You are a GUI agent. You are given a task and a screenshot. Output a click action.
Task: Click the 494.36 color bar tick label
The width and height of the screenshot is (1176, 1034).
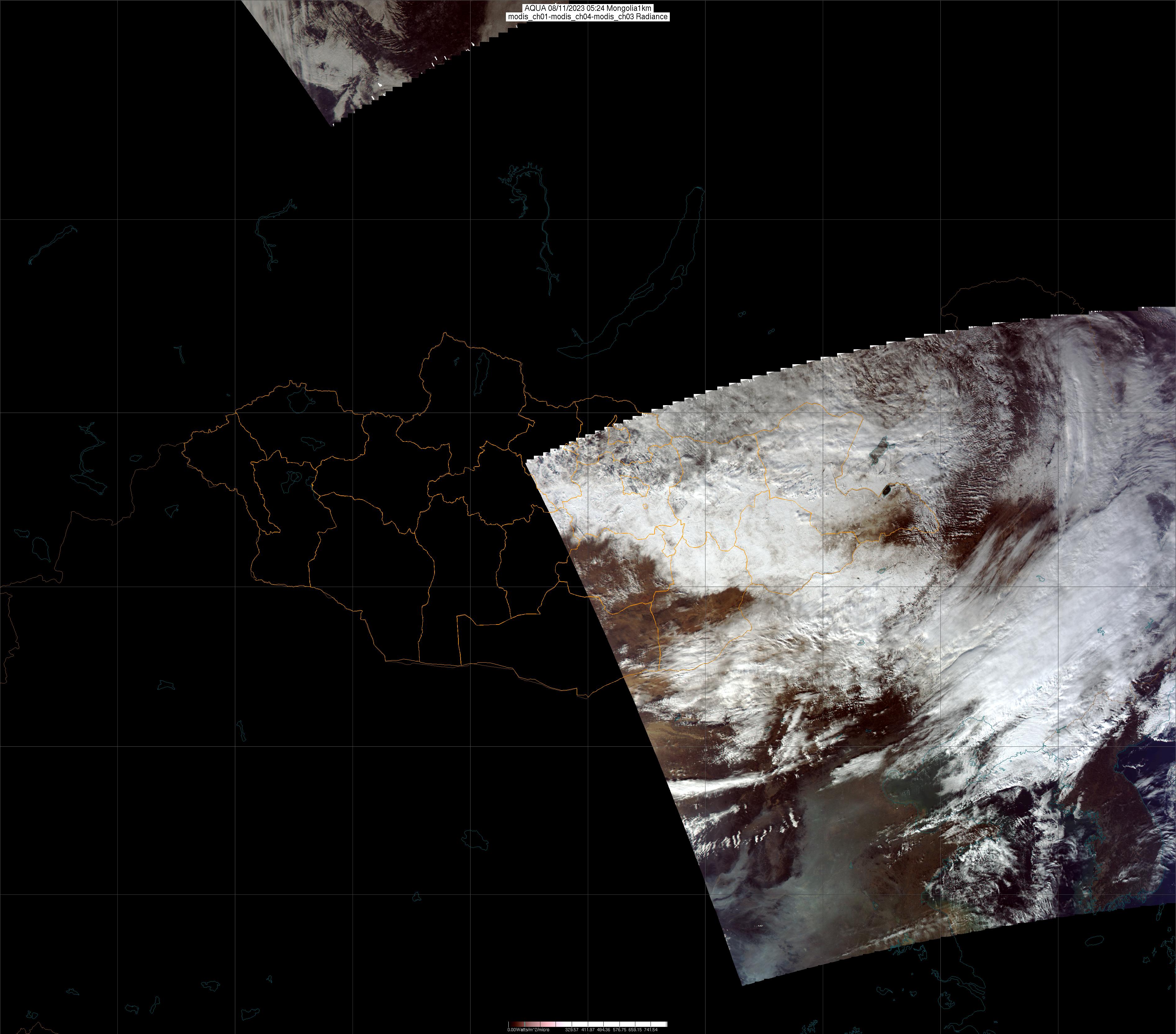click(x=604, y=1030)
